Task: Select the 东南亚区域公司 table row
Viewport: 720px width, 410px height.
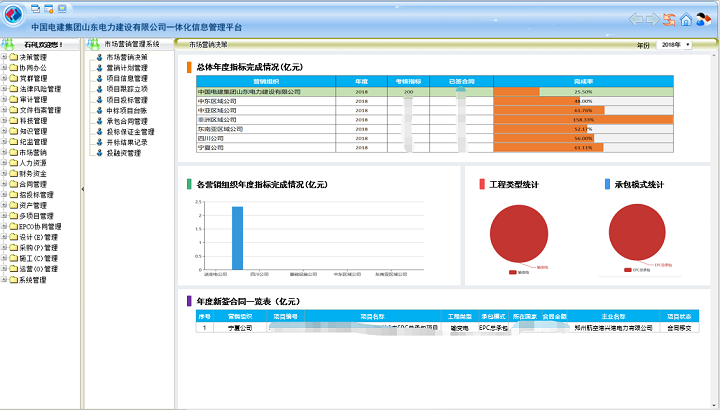Action: tap(434, 129)
